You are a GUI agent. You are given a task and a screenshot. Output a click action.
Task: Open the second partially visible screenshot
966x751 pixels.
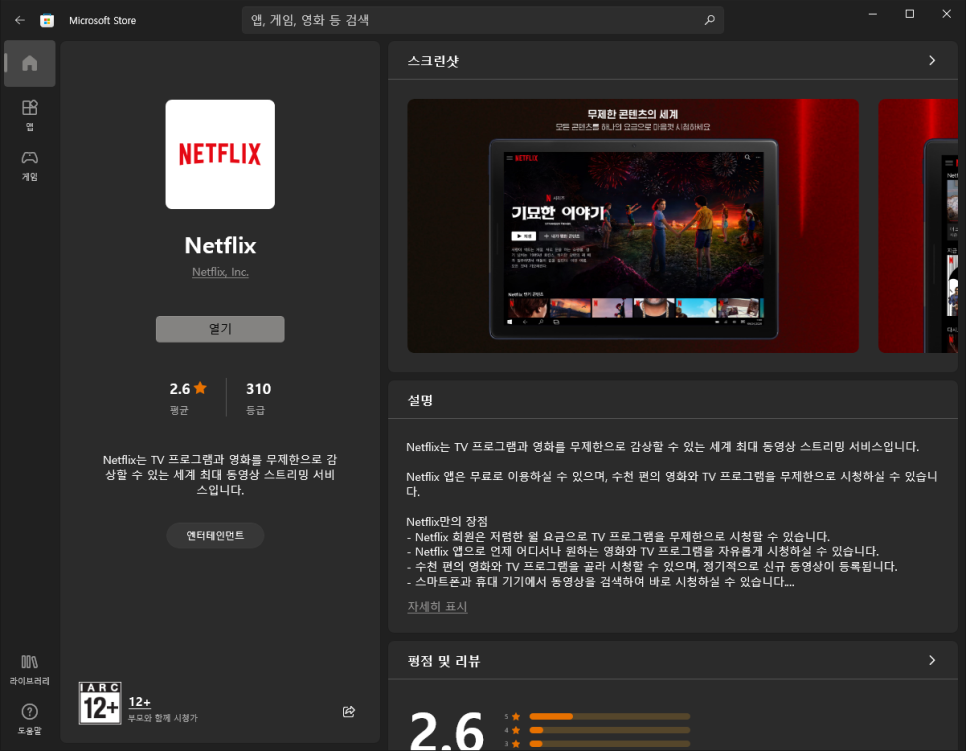coord(918,226)
